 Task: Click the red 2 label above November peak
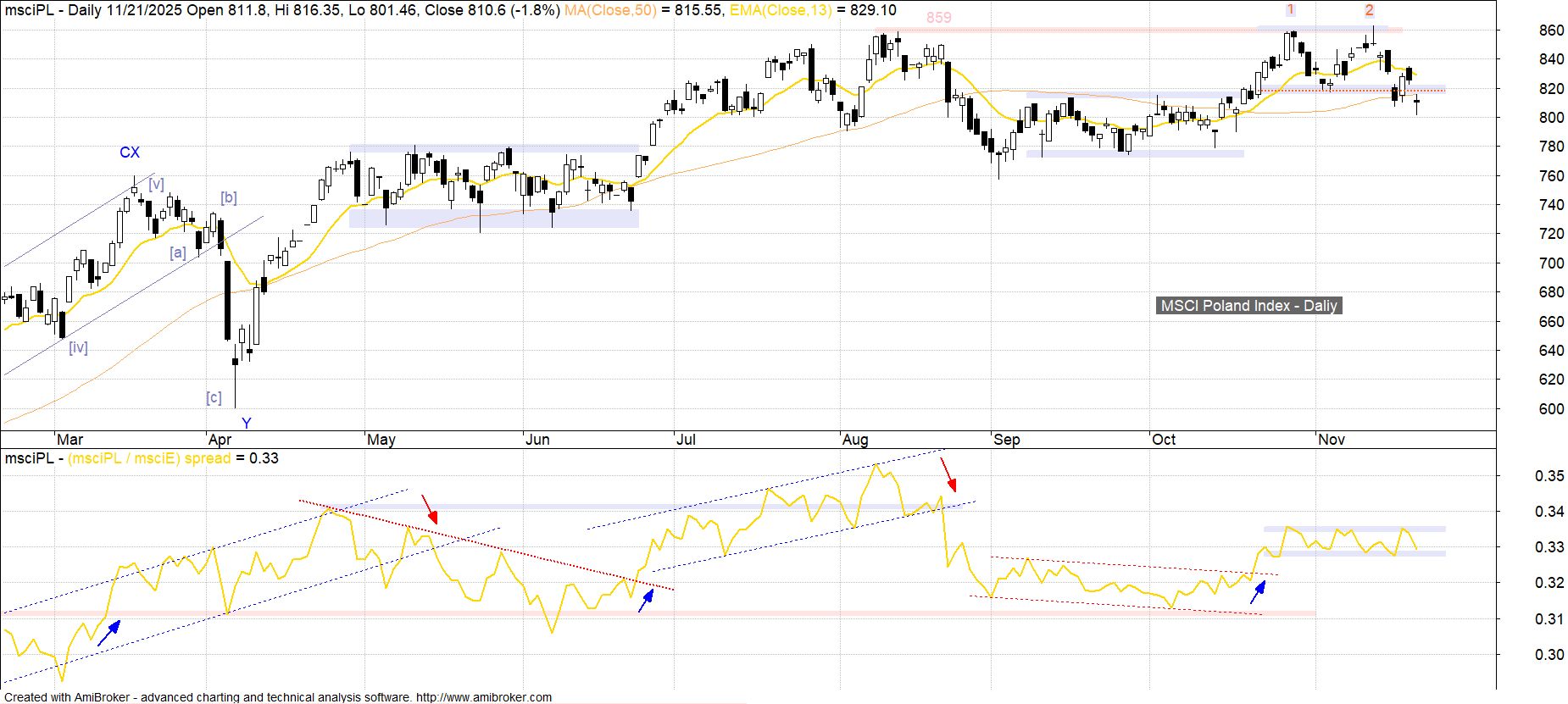[1369, 10]
